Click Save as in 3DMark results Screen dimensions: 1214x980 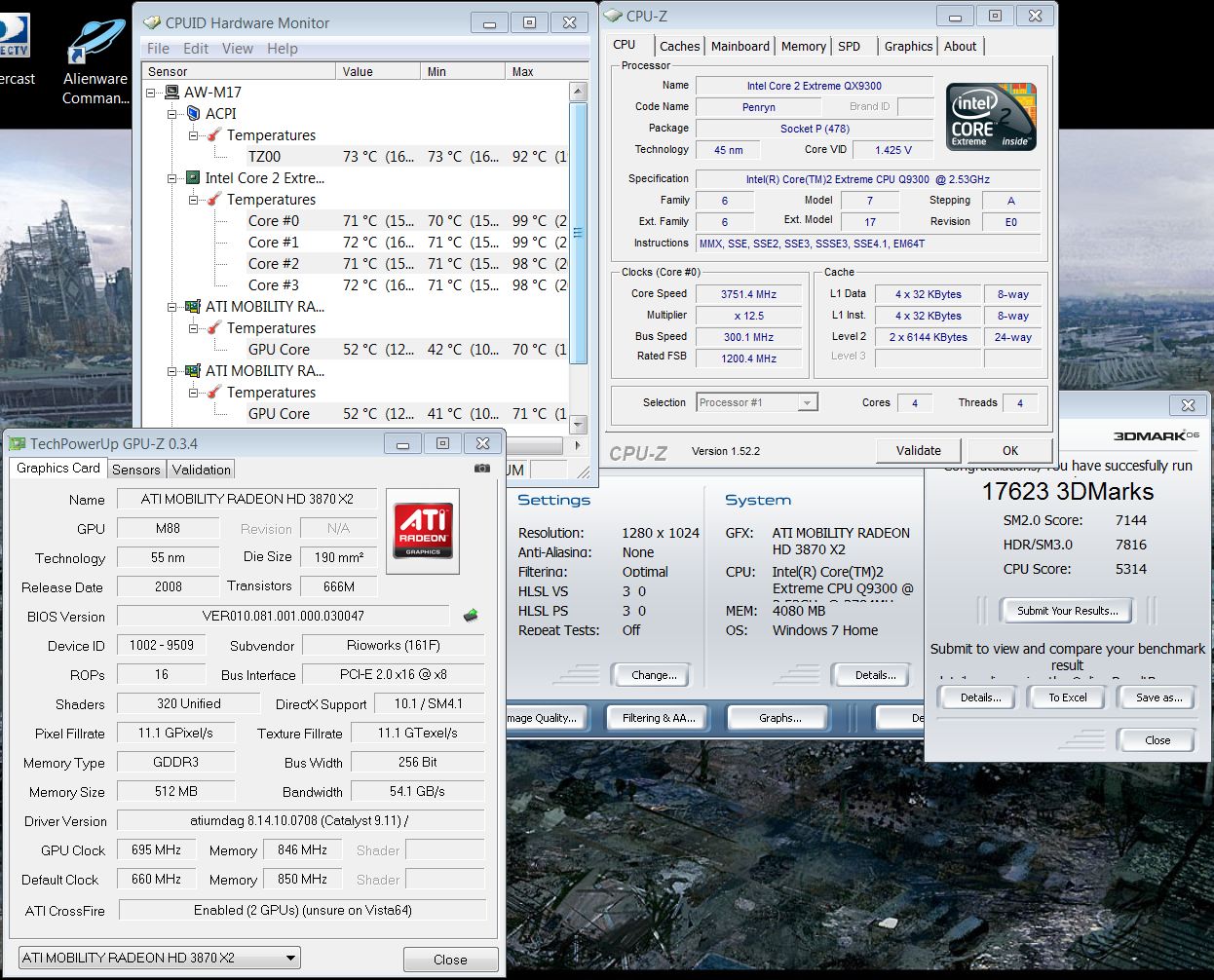pyautogui.click(x=1159, y=697)
